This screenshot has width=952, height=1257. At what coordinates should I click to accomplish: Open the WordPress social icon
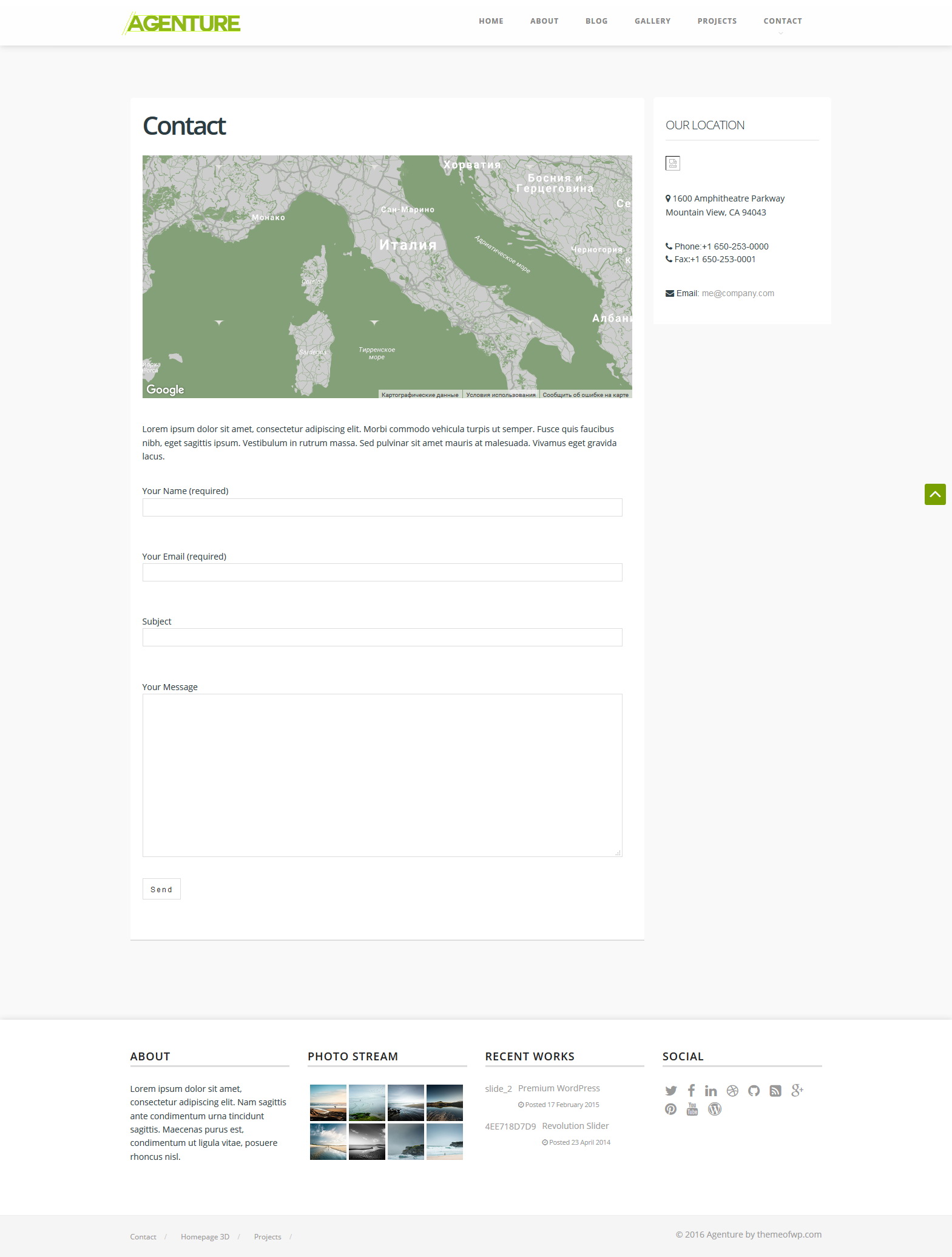click(x=715, y=1109)
